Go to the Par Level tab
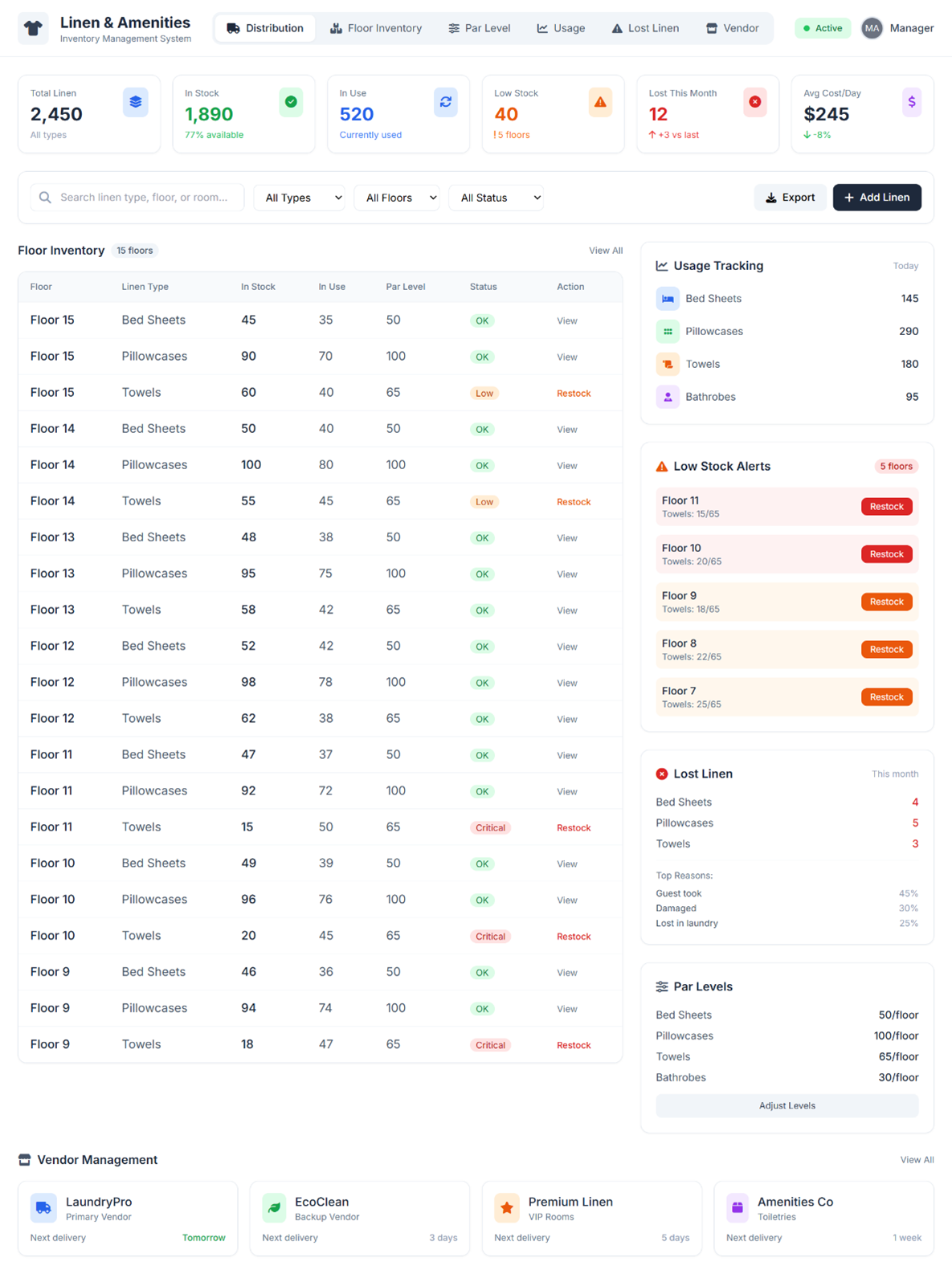Viewport: 952px width, 1274px height. tap(479, 28)
